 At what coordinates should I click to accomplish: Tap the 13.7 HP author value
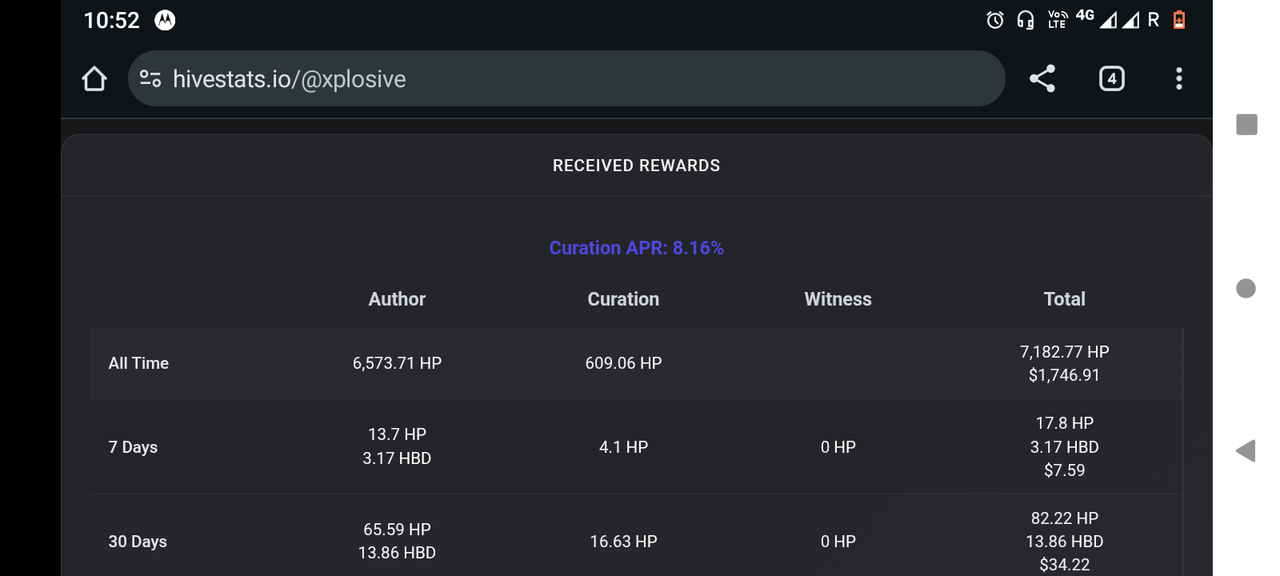pos(397,434)
